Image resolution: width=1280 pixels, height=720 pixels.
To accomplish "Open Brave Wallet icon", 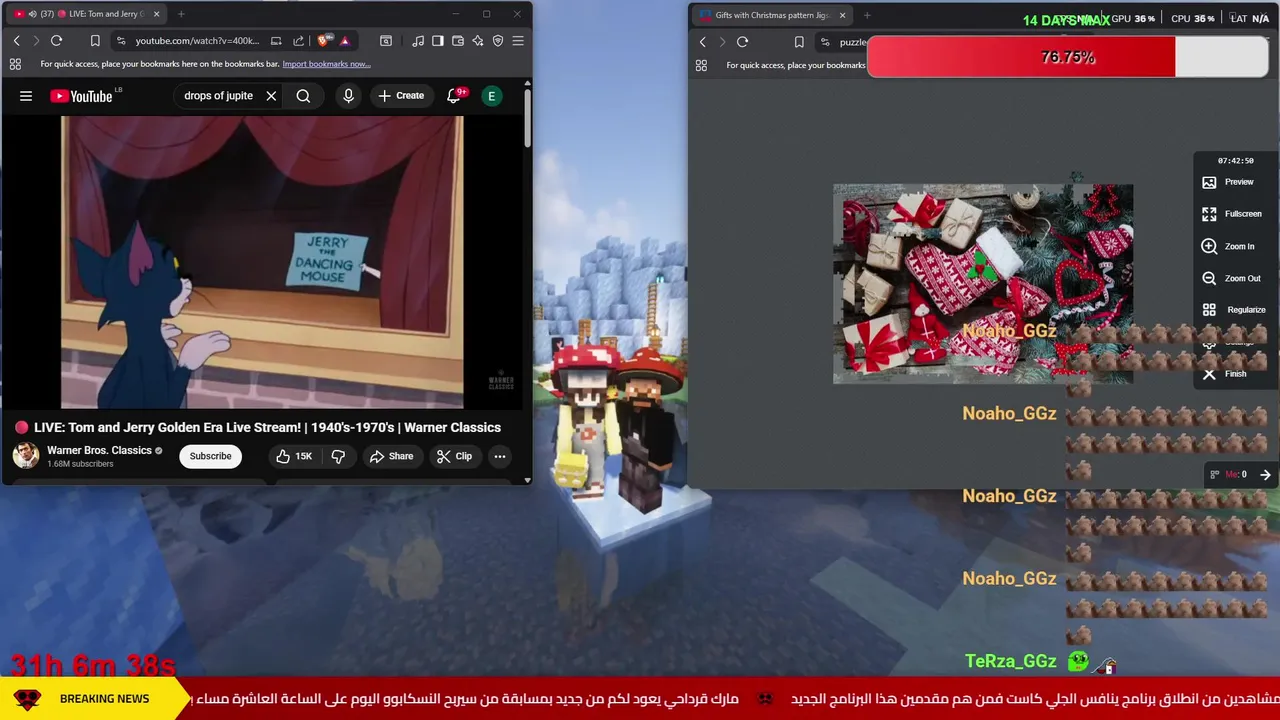I will (458, 41).
